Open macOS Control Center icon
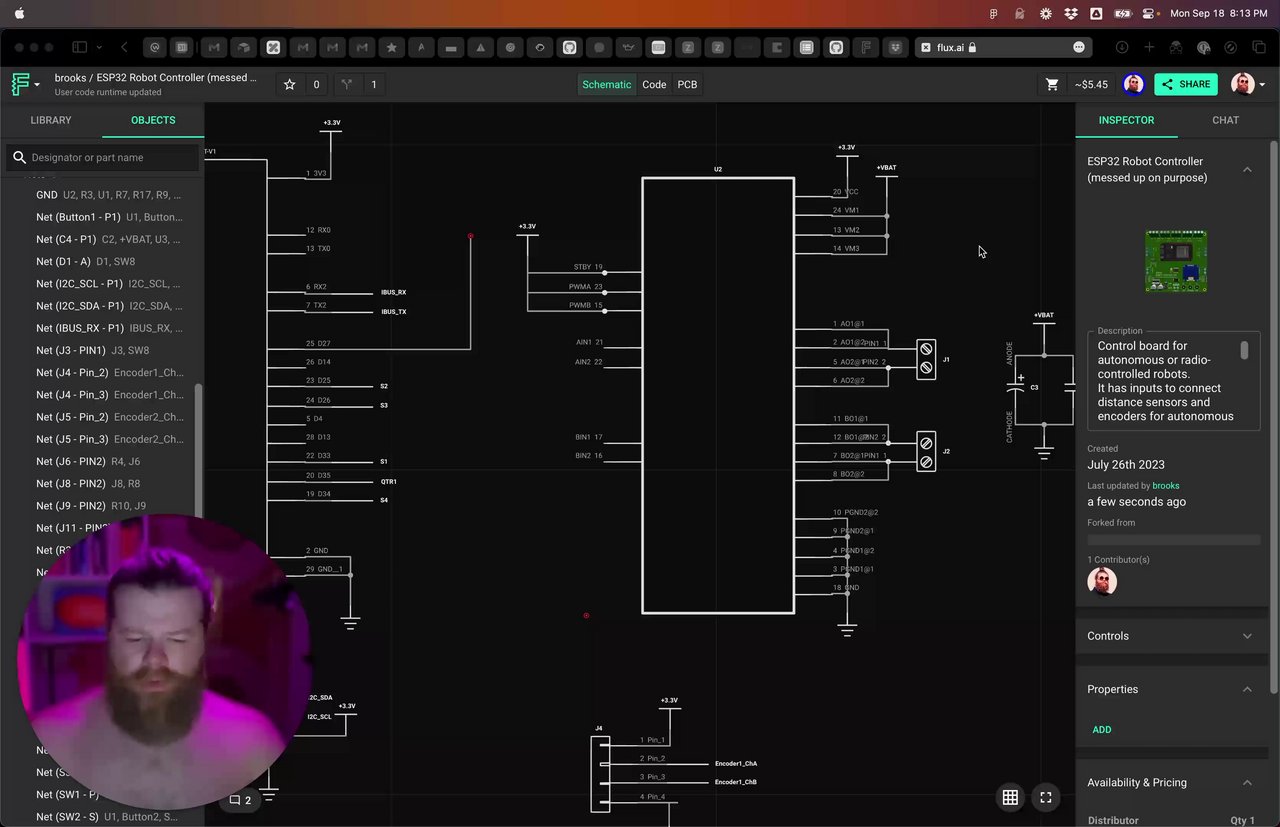Screen dimensions: 1280x827 click(x=1148, y=13)
